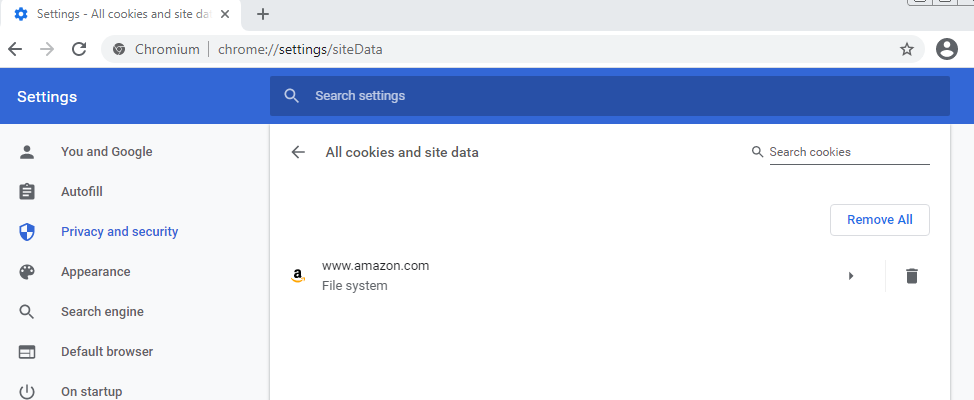This screenshot has height=400, width=974.
Task: Click the browser back arrow
Action: point(15,49)
